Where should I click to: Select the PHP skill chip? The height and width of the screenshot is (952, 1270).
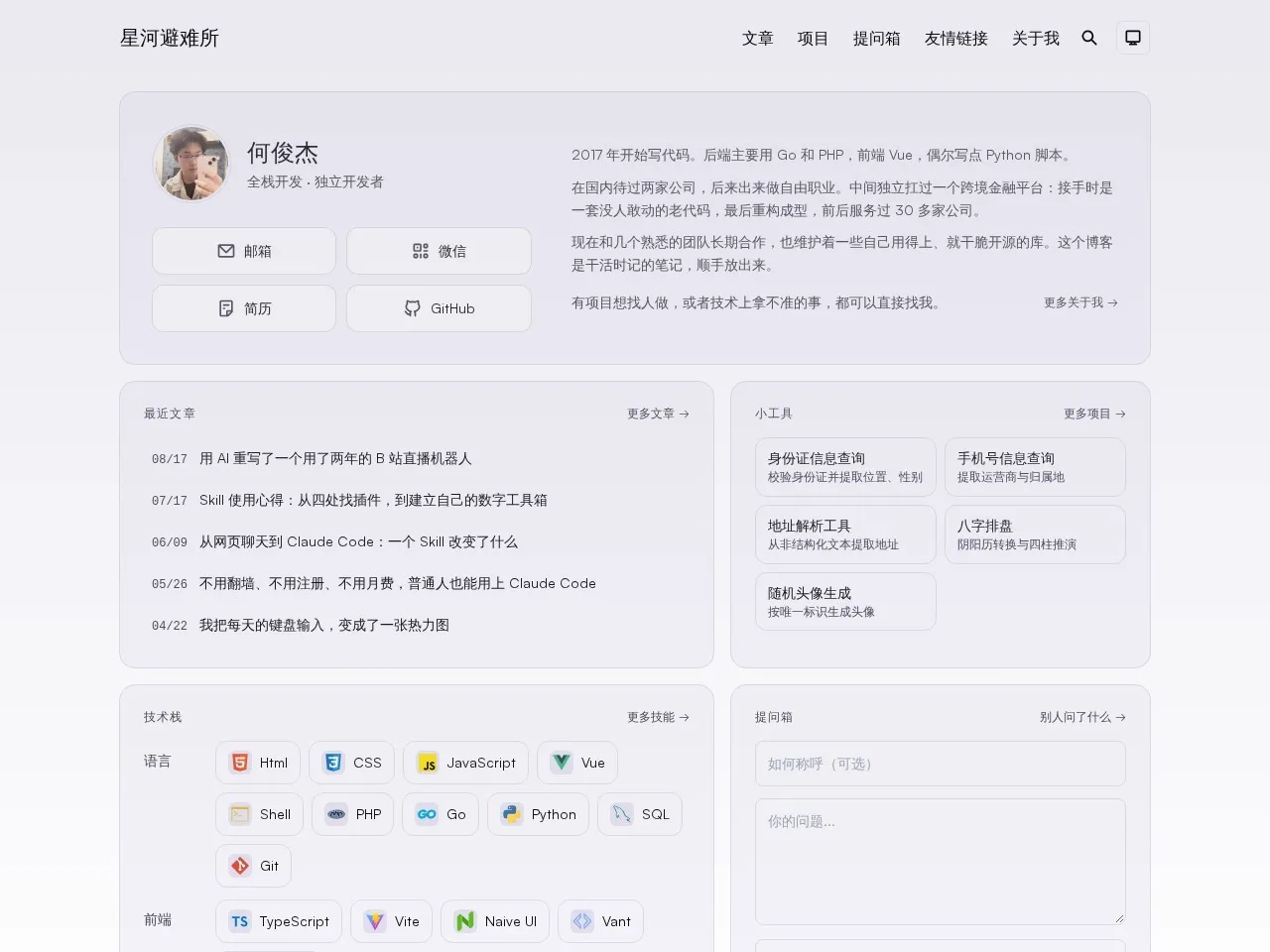(x=352, y=814)
